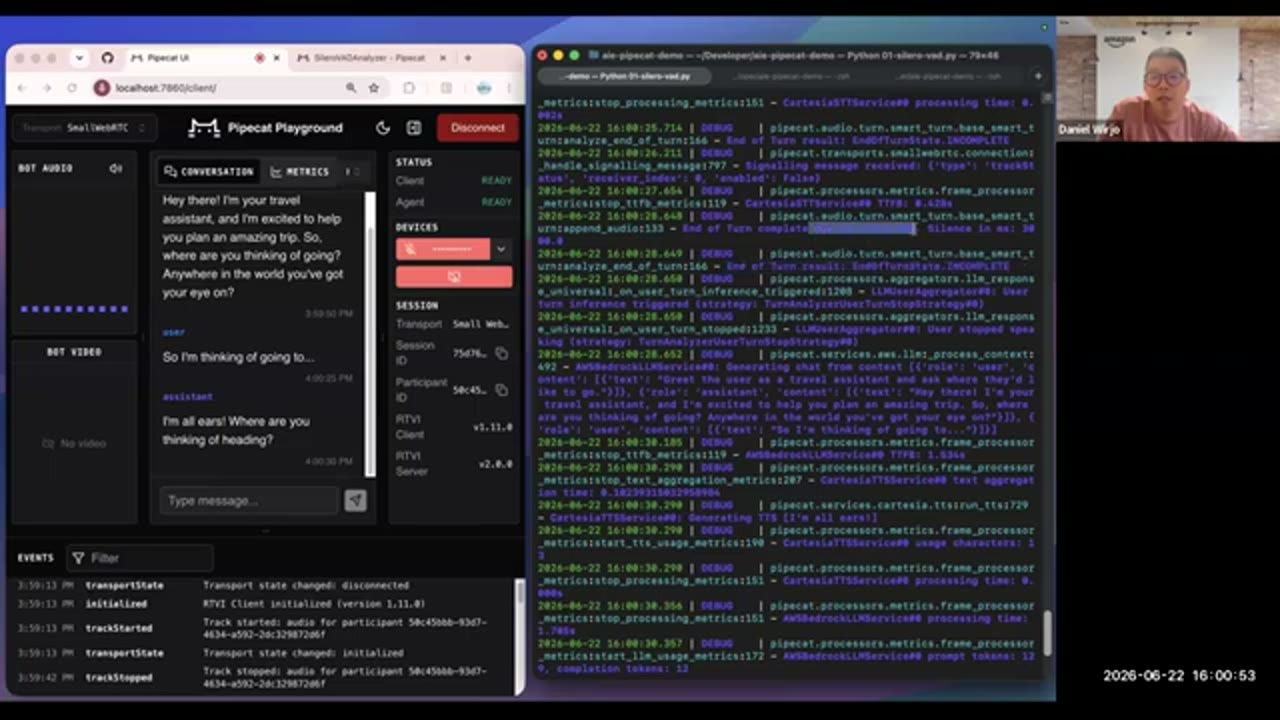The image size is (1280, 720).
Task: Expand the microphone device chevron
Action: (501, 249)
